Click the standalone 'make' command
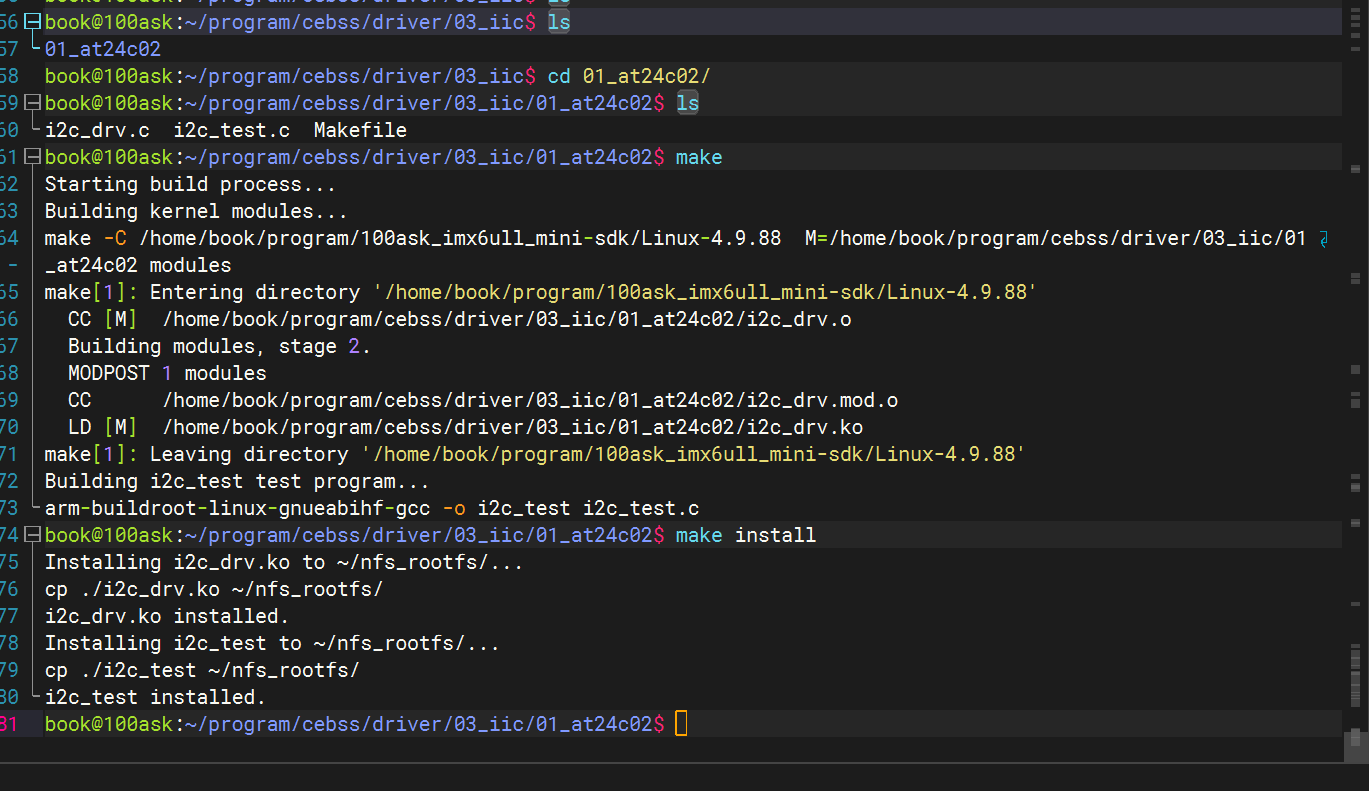This screenshot has width=1369, height=791. 699,156
